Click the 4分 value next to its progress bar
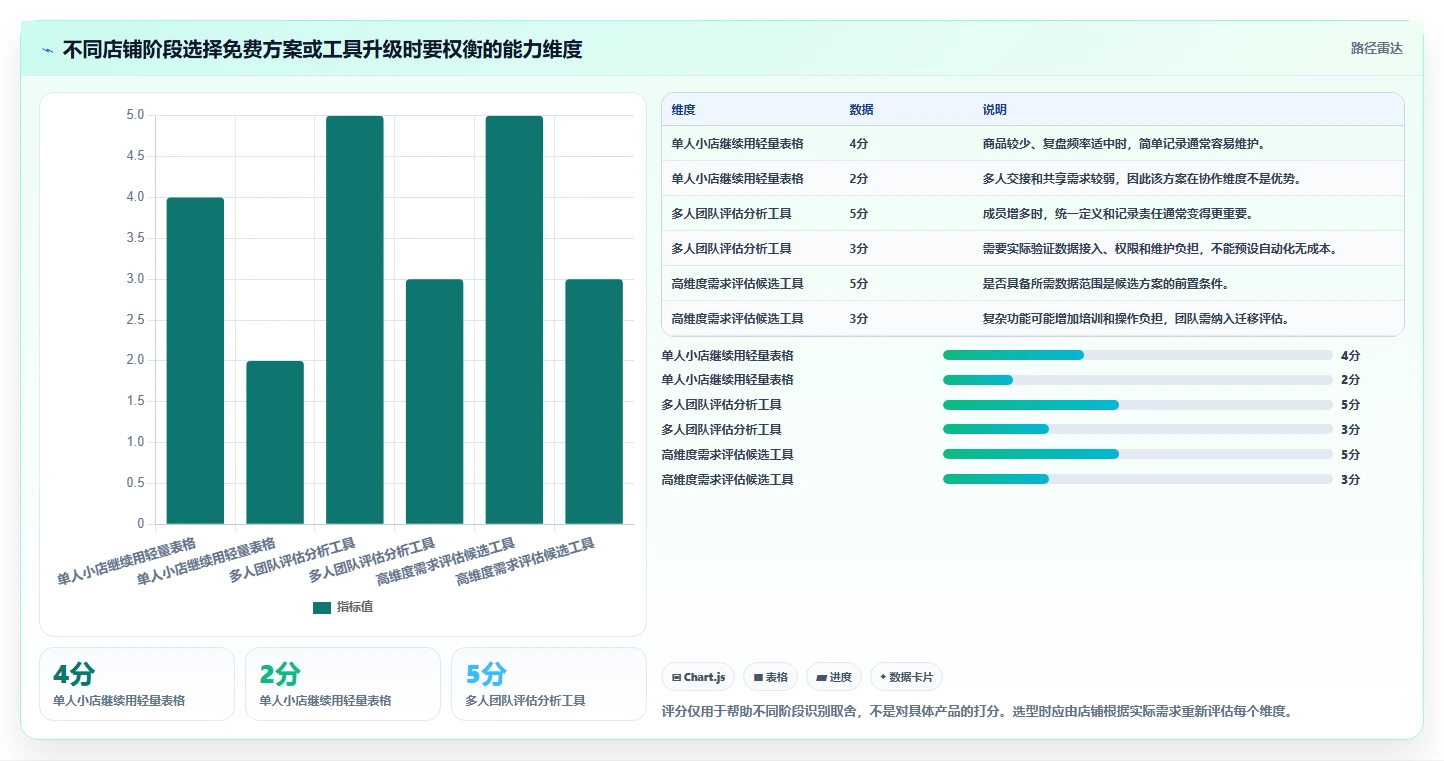 pyautogui.click(x=1350, y=355)
